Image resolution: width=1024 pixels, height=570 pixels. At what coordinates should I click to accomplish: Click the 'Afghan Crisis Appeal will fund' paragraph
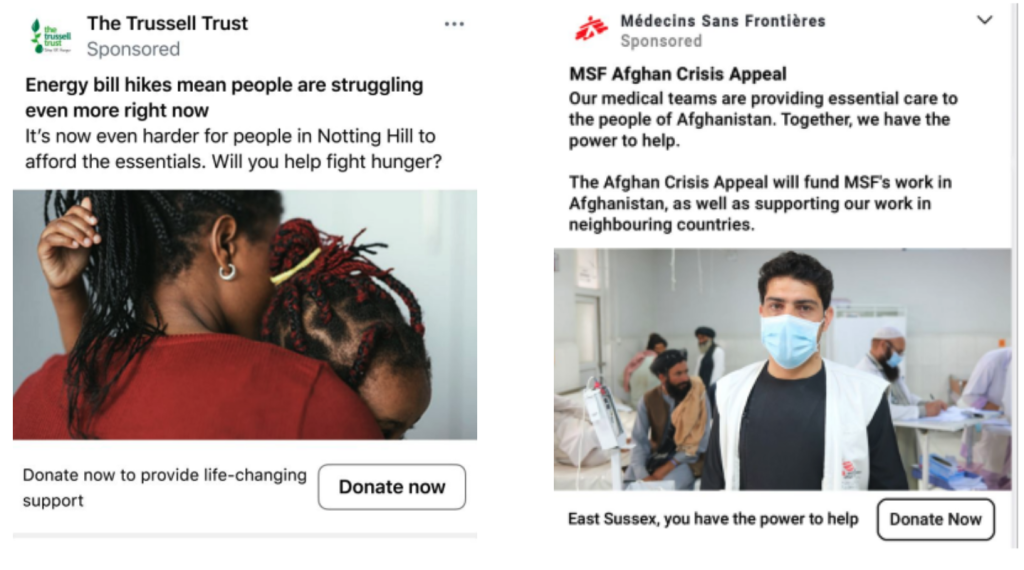pos(760,203)
